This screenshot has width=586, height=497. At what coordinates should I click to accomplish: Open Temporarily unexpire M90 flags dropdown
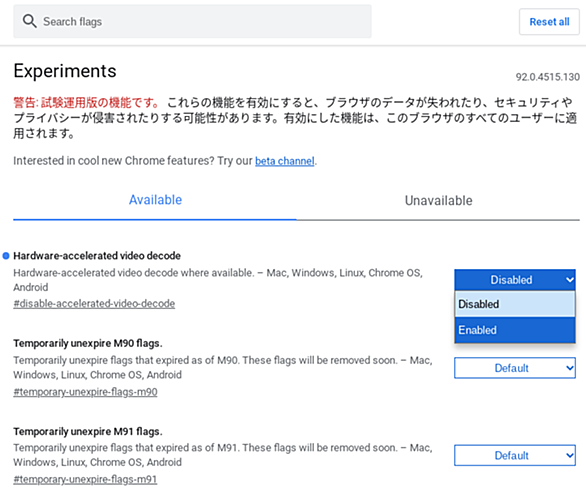pyautogui.click(x=515, y=368)
